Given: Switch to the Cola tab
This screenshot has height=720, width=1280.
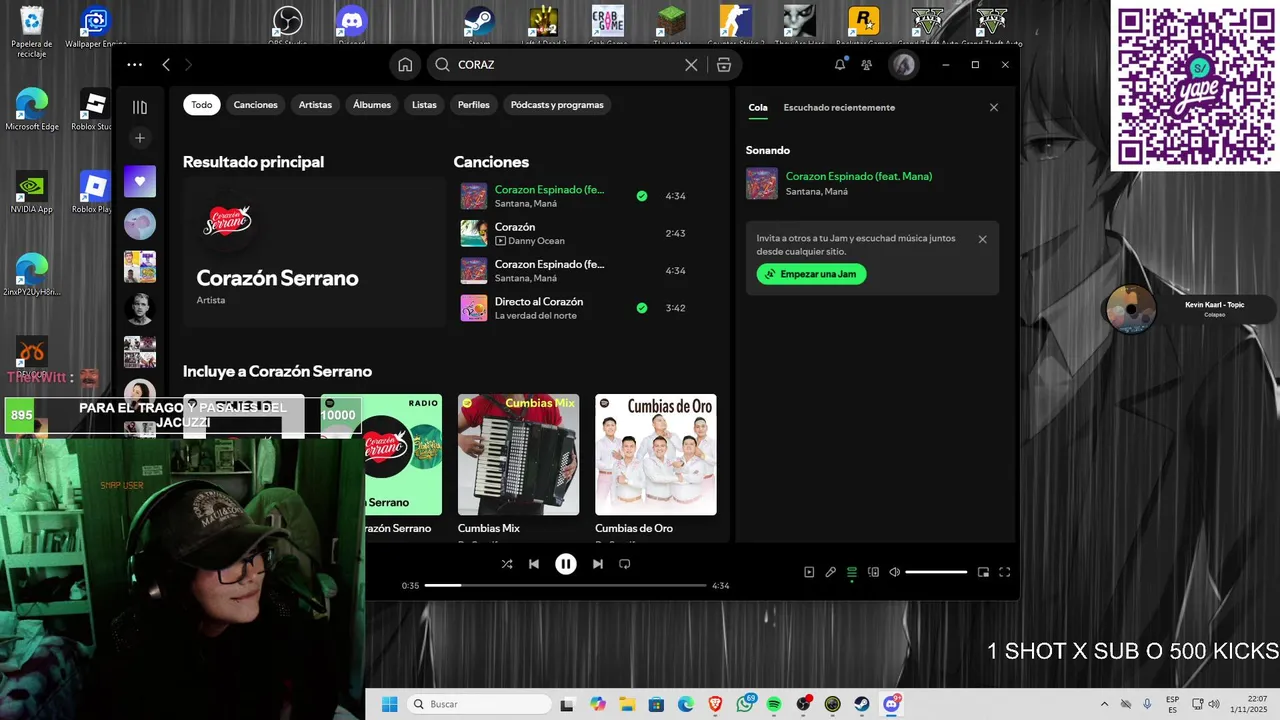Looking at the screenshot, I should coord(758,107).
